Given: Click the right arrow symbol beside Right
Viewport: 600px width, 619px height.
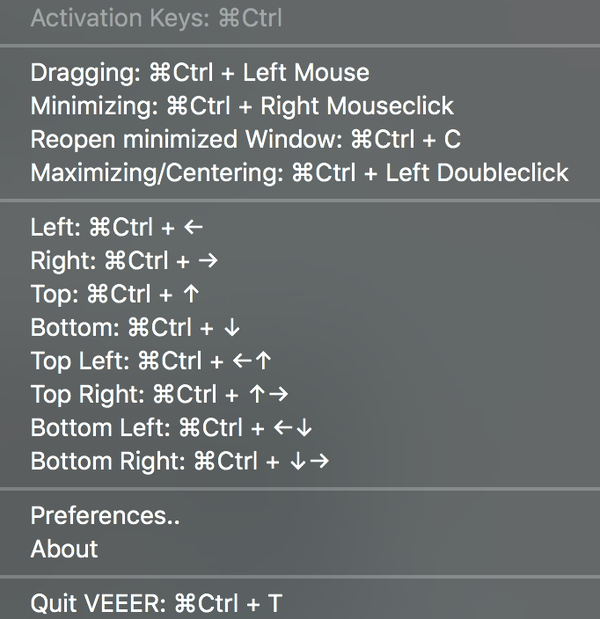Looking at the screenshot, I should tap(208, 261).
